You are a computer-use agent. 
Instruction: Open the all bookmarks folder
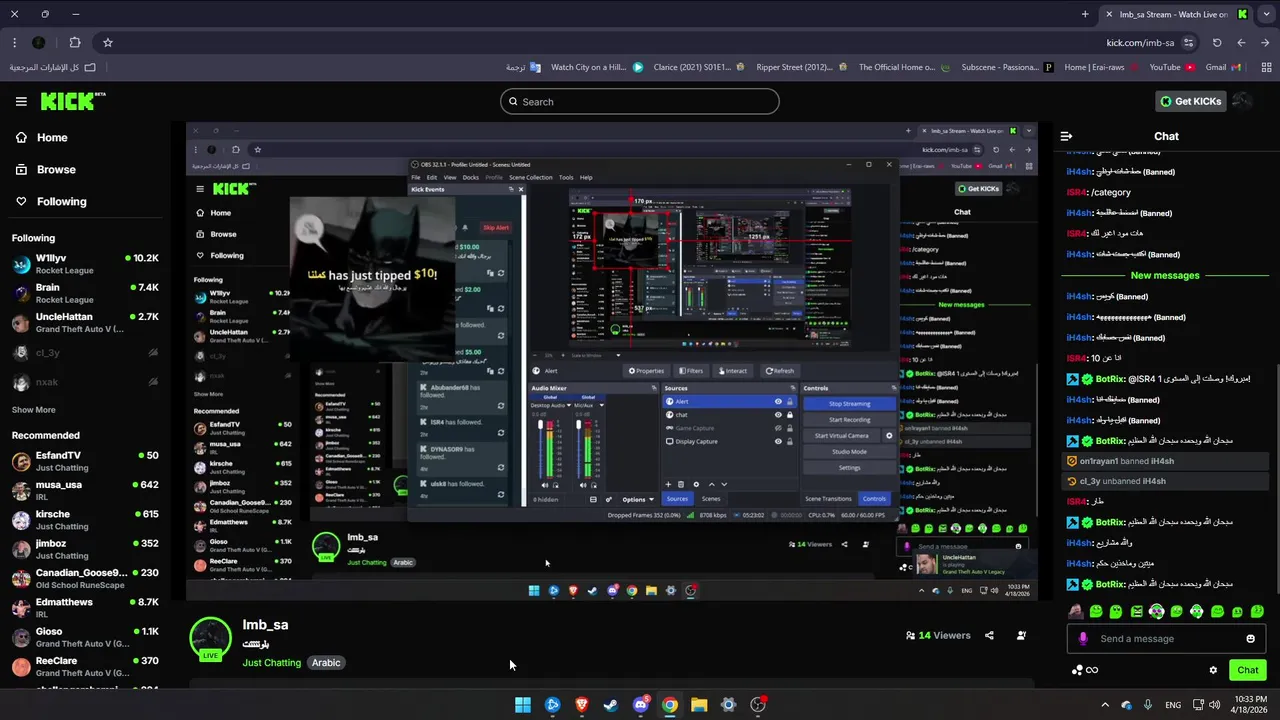[x=53, y=67]
